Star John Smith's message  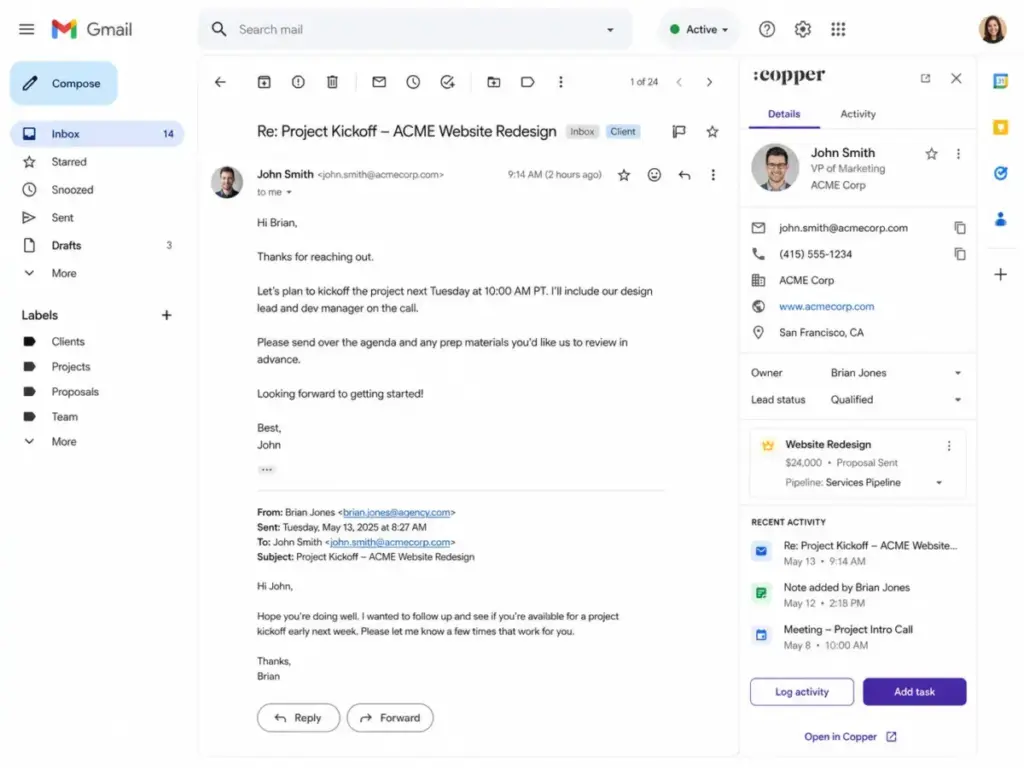(624, 175)
